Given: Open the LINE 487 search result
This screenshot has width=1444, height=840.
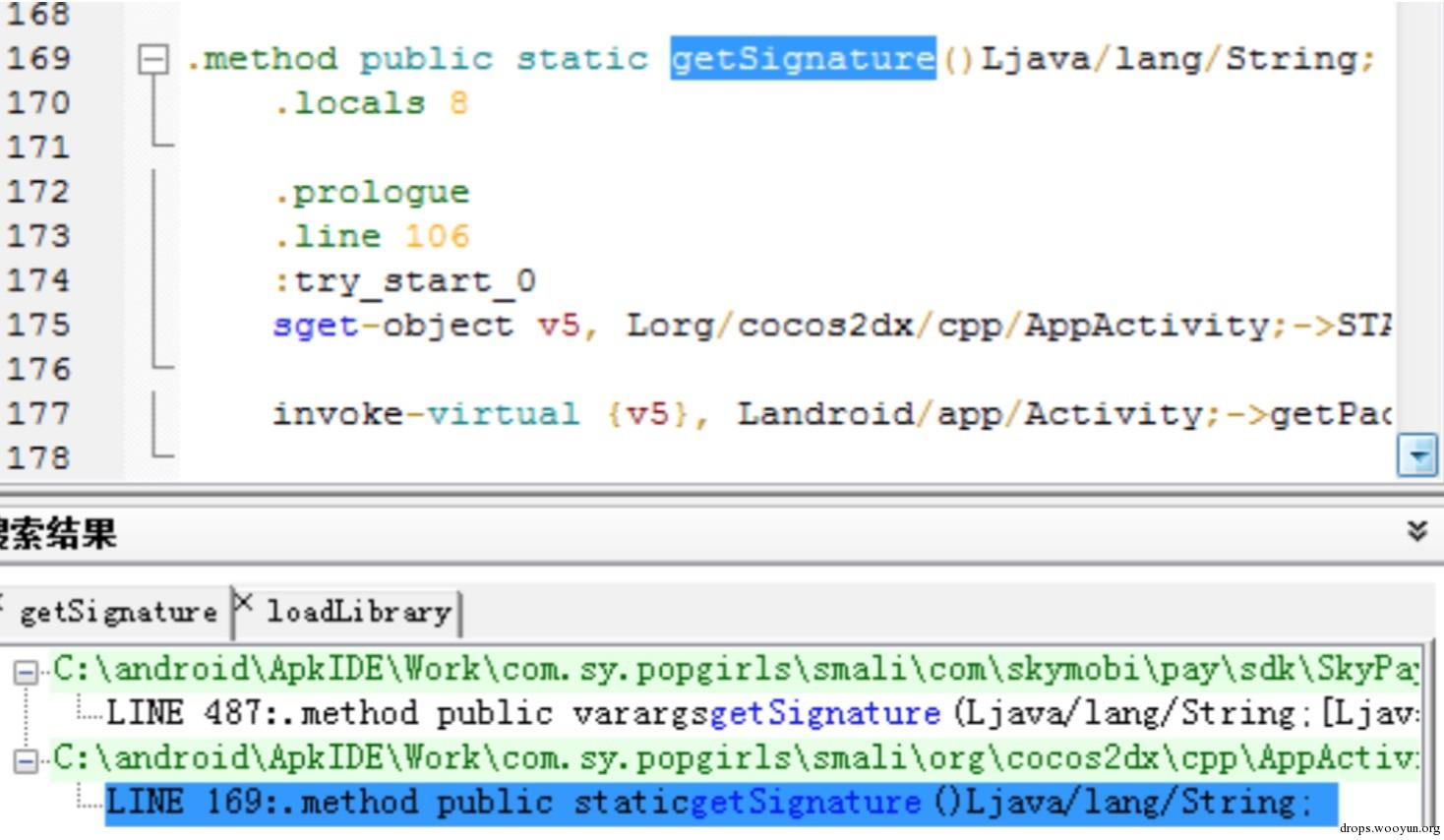Looking at the screenshot, I should [762, 713].
